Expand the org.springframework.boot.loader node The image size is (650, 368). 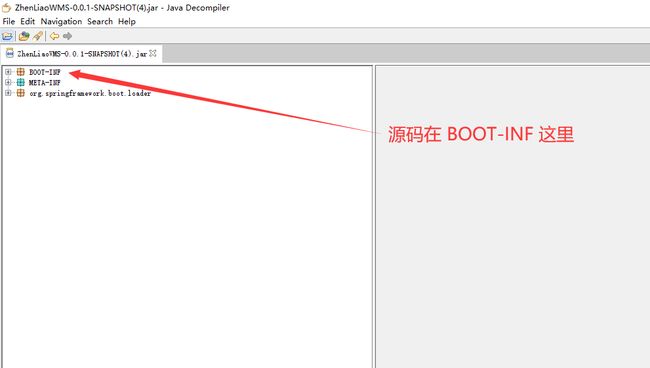(x=8, y=93)
